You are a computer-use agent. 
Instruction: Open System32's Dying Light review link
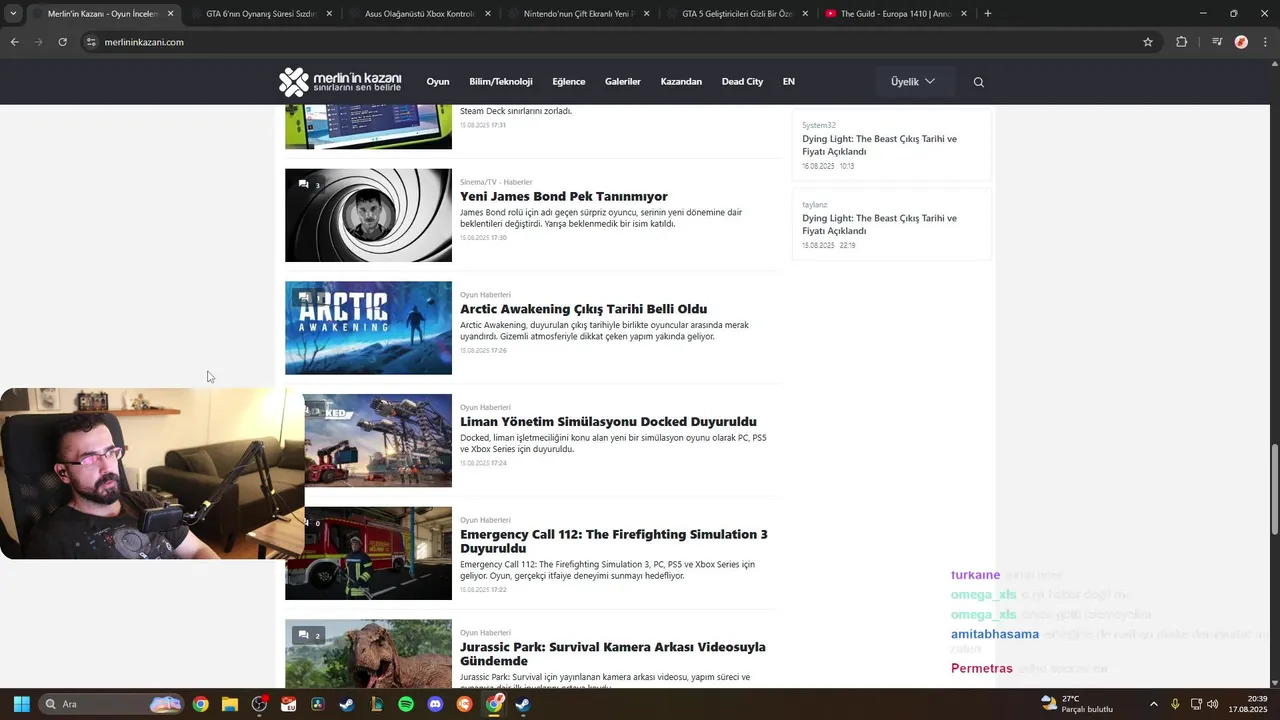[880, 145]
